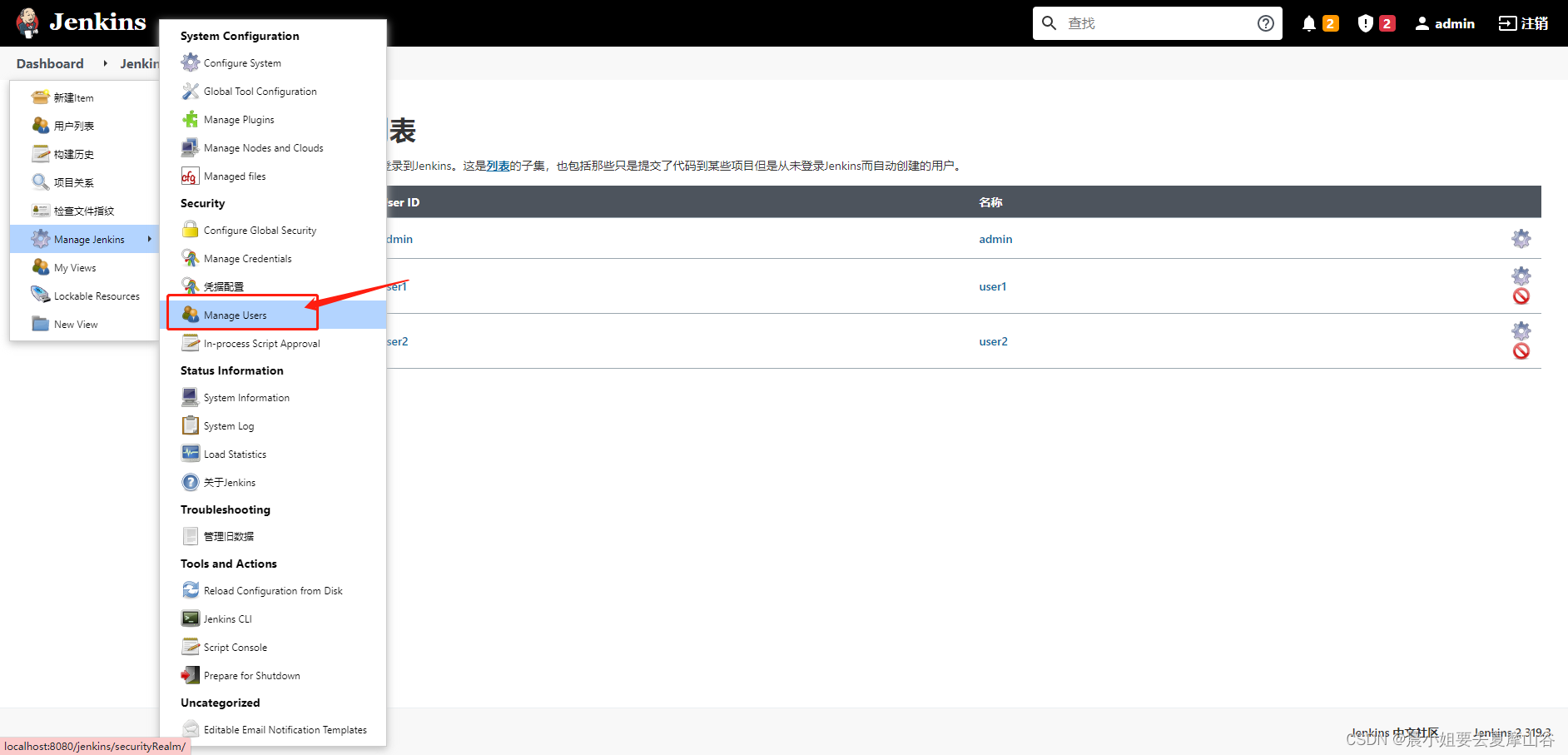This screenshot has height=755, width=1568.
Task: Click the Reload Configuration from Disk icon
Action: pyautogui.click(x=191, y=590)
